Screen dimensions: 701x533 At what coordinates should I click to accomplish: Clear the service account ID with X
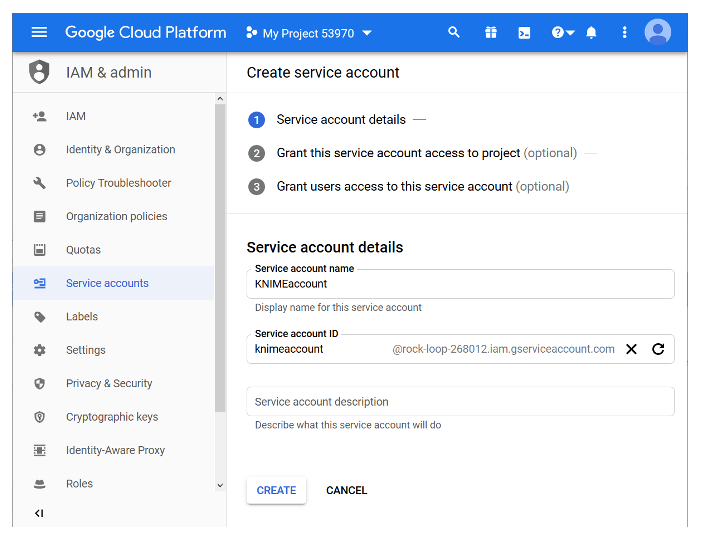pos(631,349)
